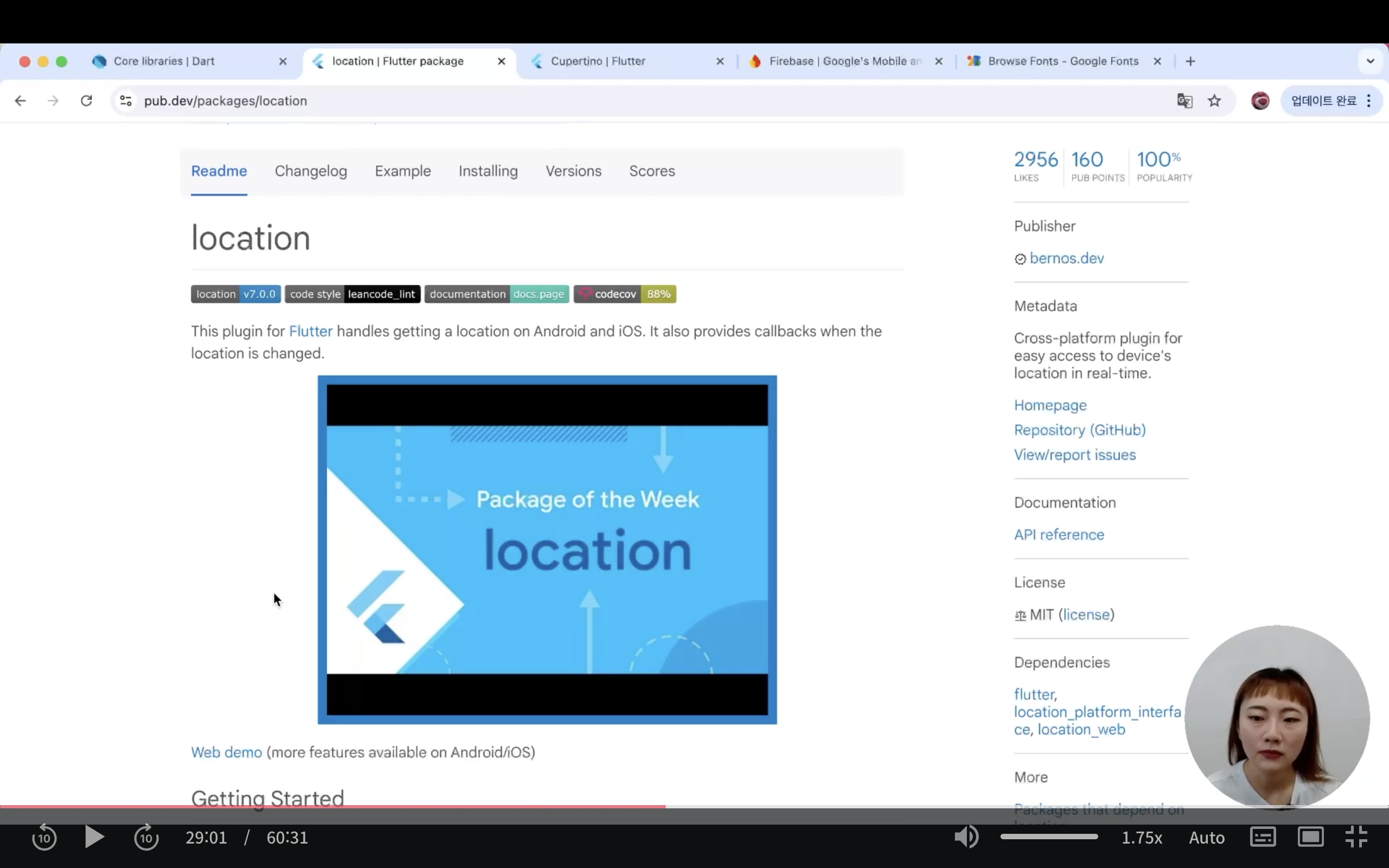Open the Package of the Week video thumbnail

(x=547, y=550)
